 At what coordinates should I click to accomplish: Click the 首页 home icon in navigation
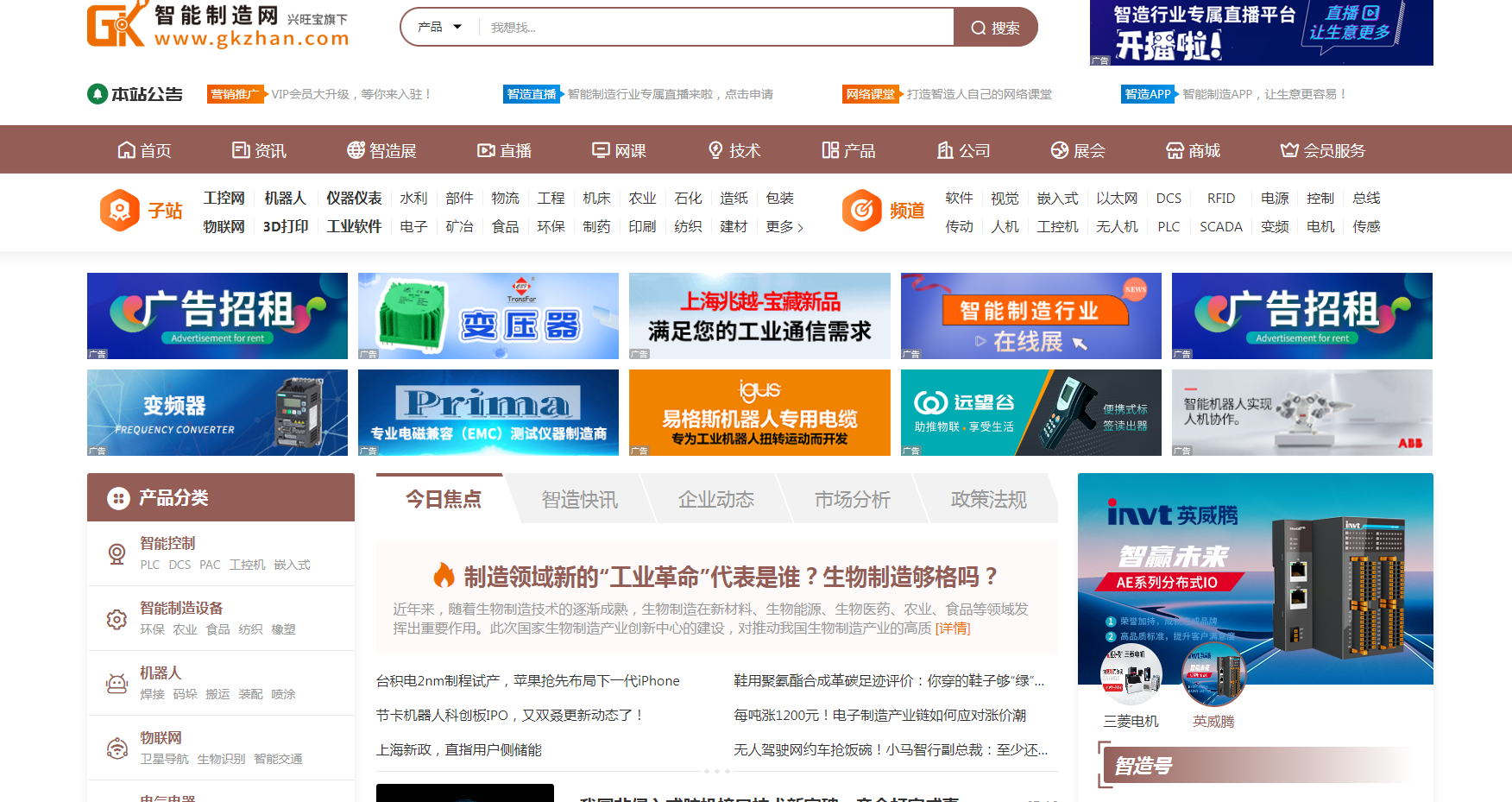127,150
